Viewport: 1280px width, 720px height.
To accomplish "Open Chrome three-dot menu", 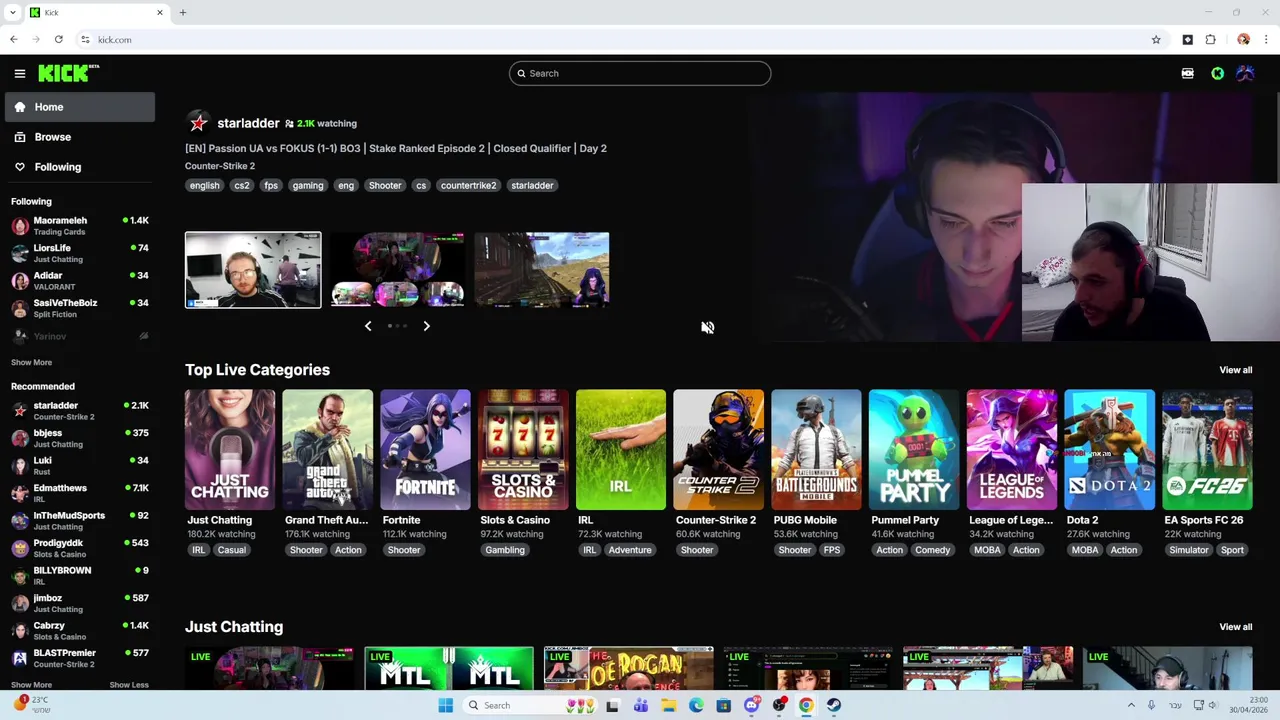I will (1266, 40).
